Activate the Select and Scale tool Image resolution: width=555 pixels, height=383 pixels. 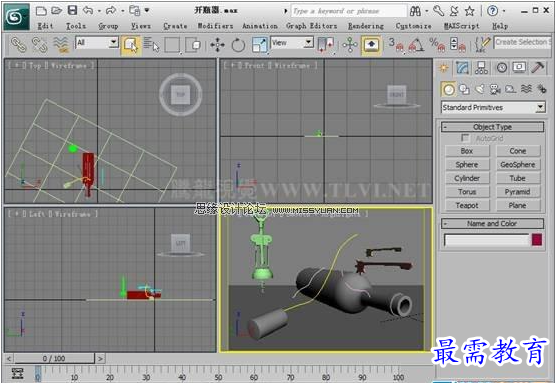point(259,45)
